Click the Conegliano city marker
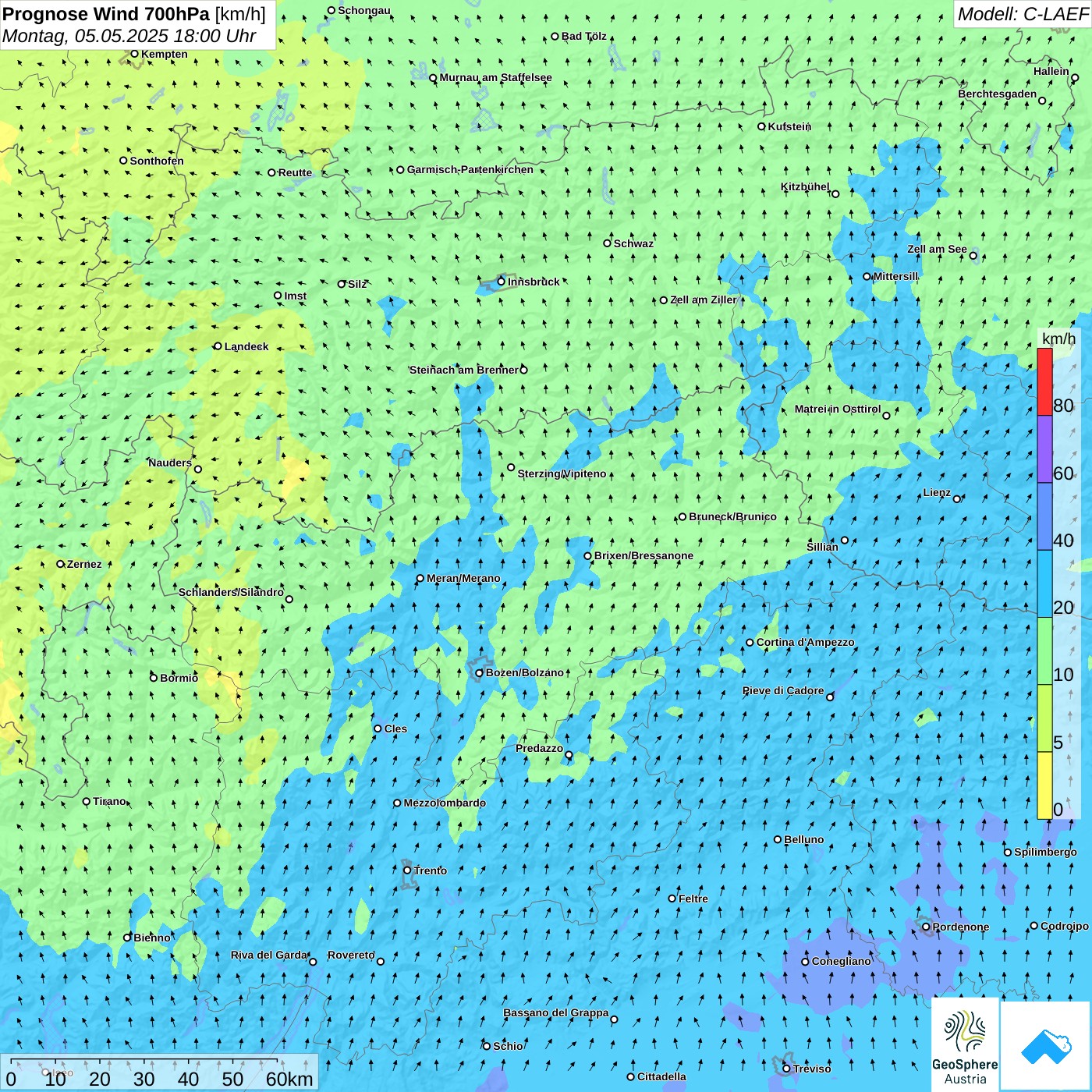Screen dimensions: 1092x1092 [805, 962]
